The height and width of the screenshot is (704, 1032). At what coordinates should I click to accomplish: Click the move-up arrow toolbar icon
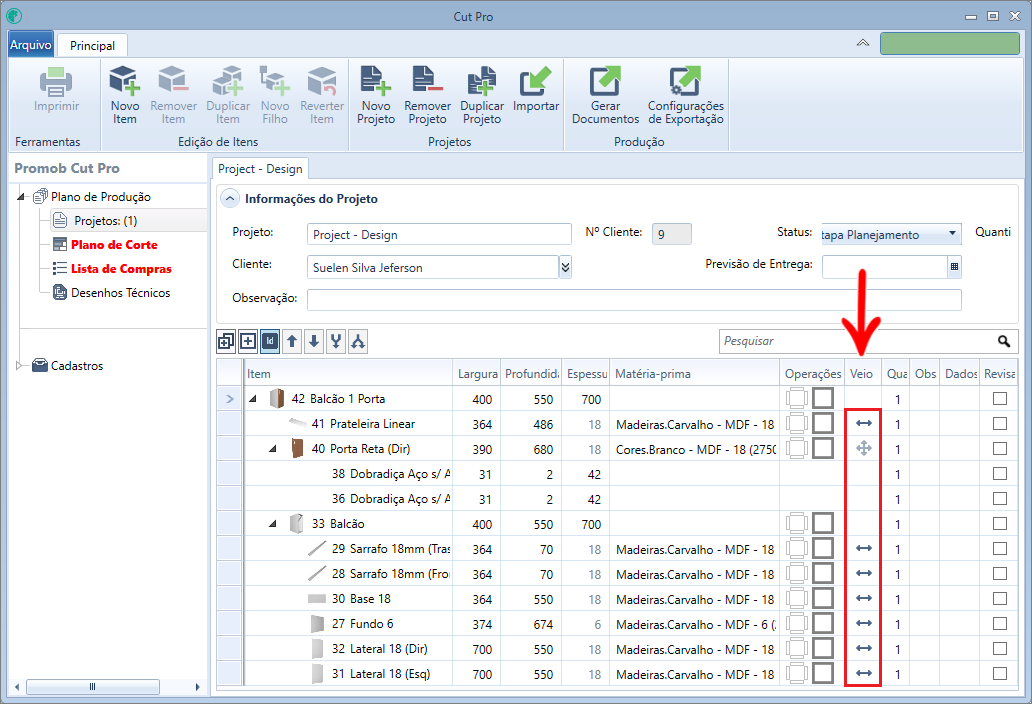pos(292,341)
